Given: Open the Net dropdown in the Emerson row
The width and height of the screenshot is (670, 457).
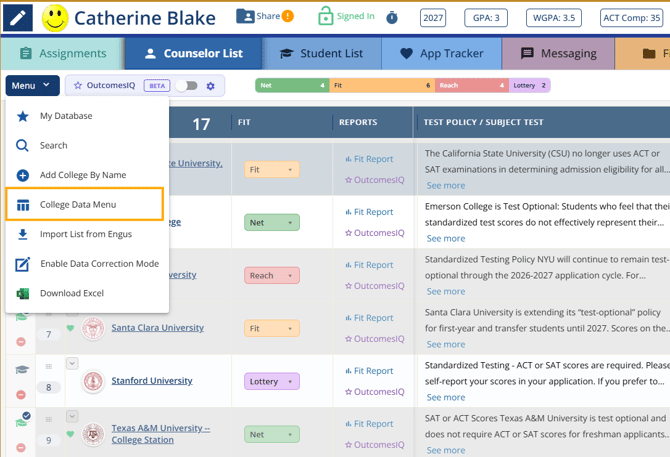Looking at the screenshot, I should point(272,223).
